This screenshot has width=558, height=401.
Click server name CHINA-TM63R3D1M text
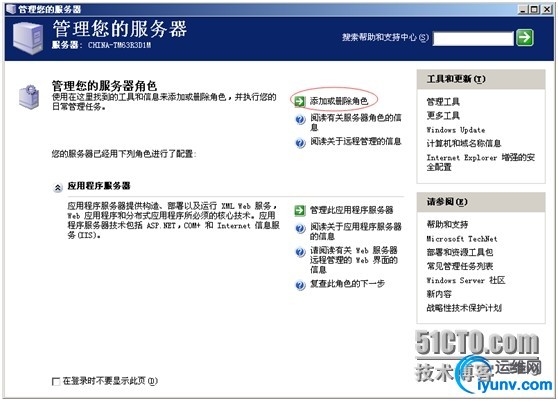click(x=119, y=45)
